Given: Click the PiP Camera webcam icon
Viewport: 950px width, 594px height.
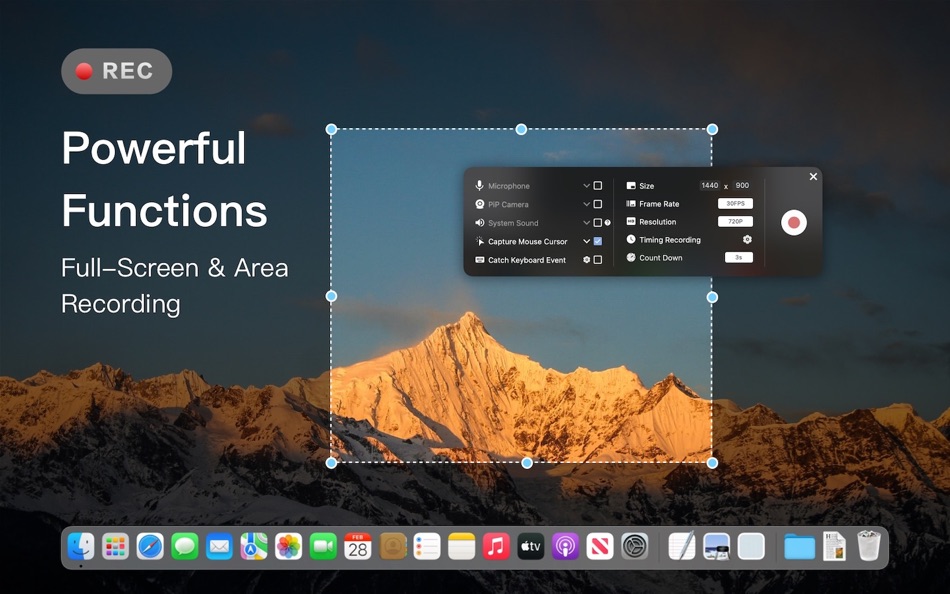Looking at the screenshot, I should pyautogui.click(x=479, y=204).
